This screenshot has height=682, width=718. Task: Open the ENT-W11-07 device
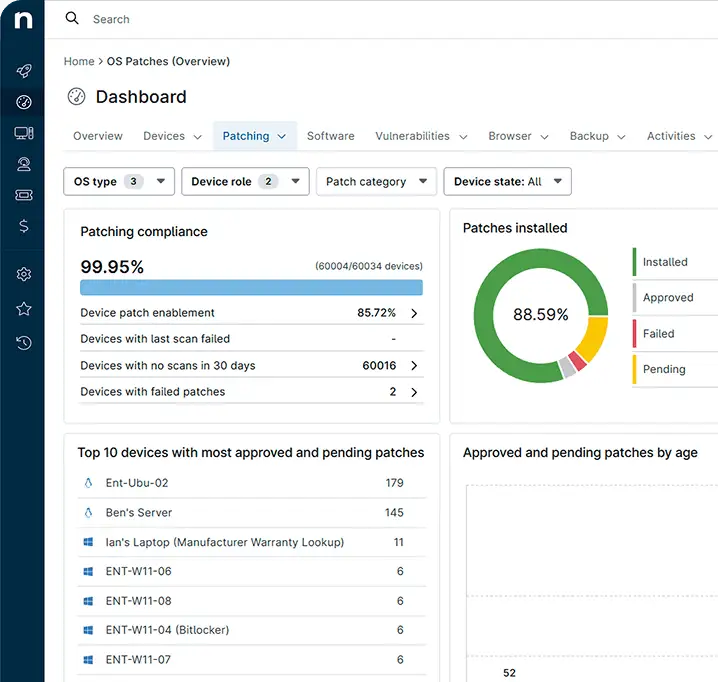pos(252,660)
